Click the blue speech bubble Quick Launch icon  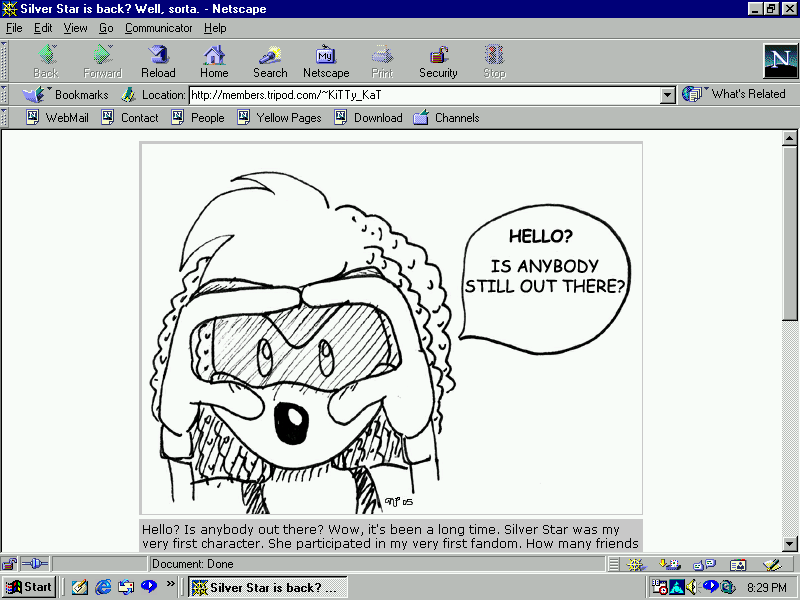[148, 586]
